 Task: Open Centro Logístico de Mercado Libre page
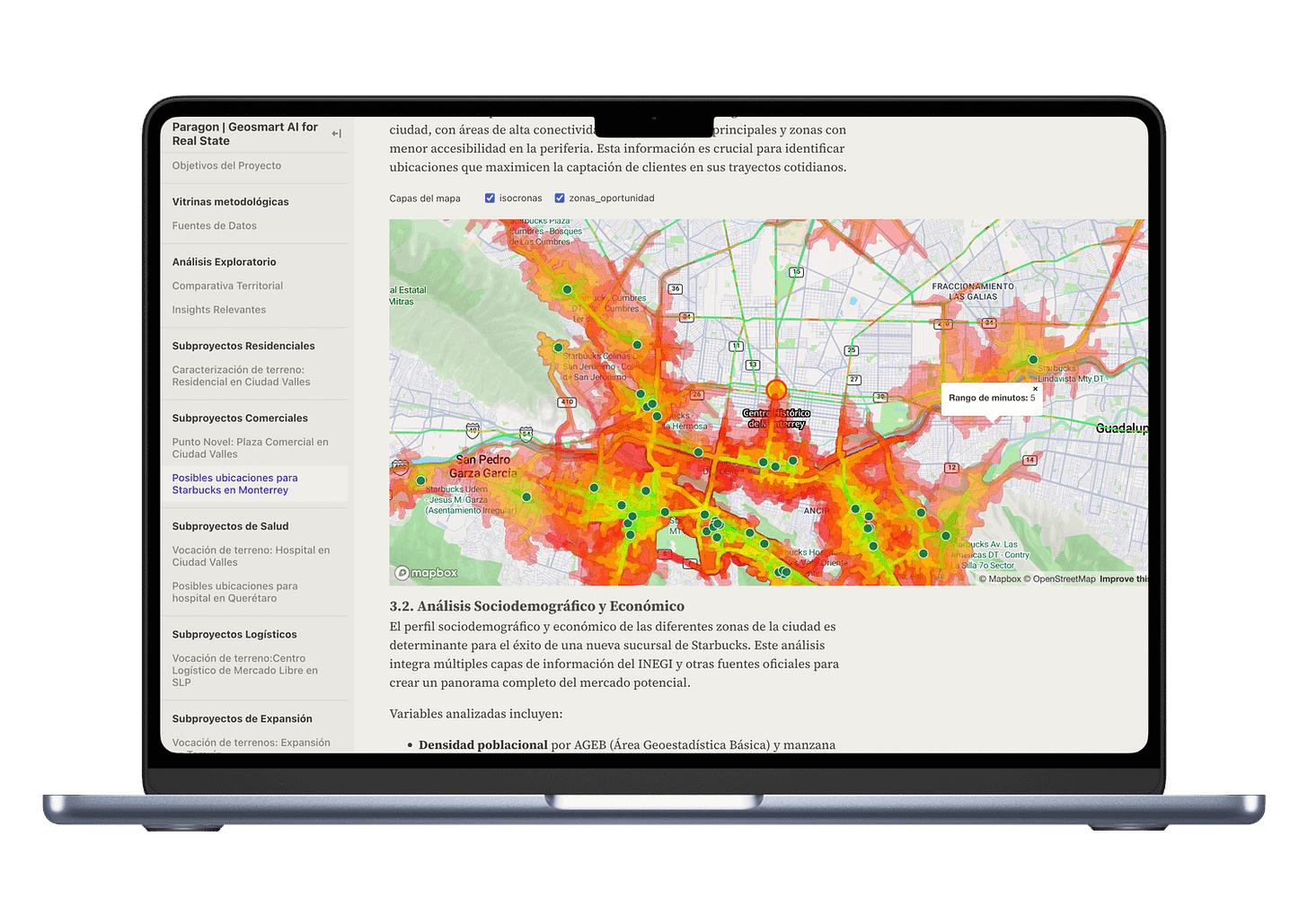click(x=244, y=670)
